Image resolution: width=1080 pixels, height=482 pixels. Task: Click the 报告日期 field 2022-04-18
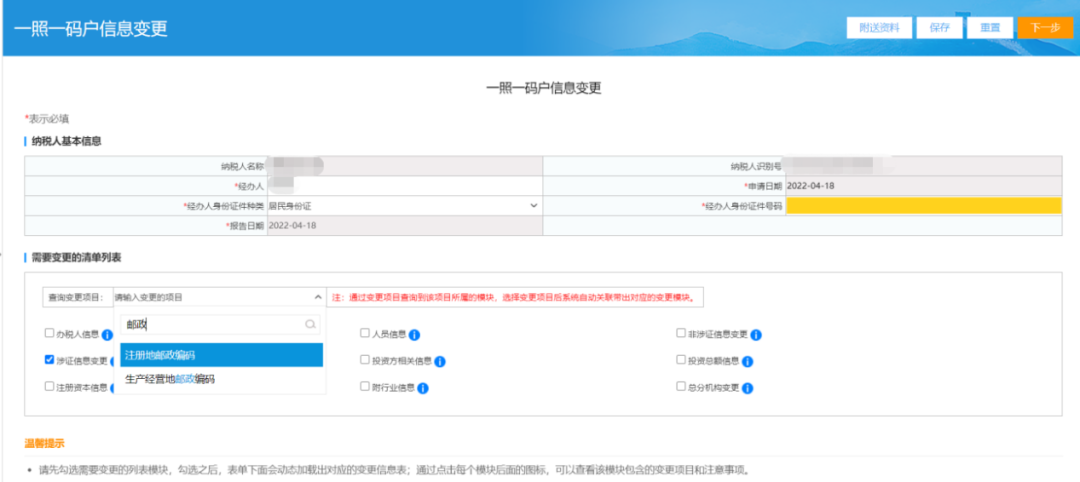[x=404, y=225]
